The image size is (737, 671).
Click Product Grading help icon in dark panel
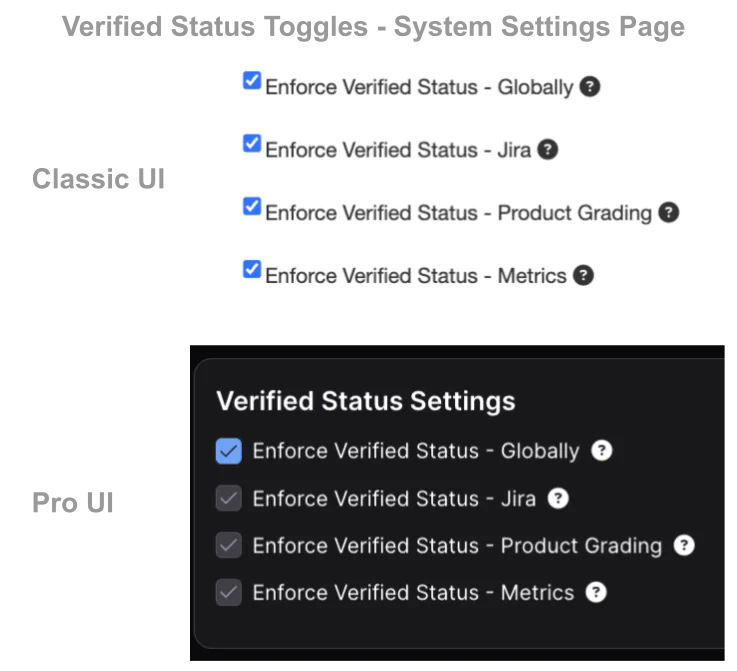(684, 545)
